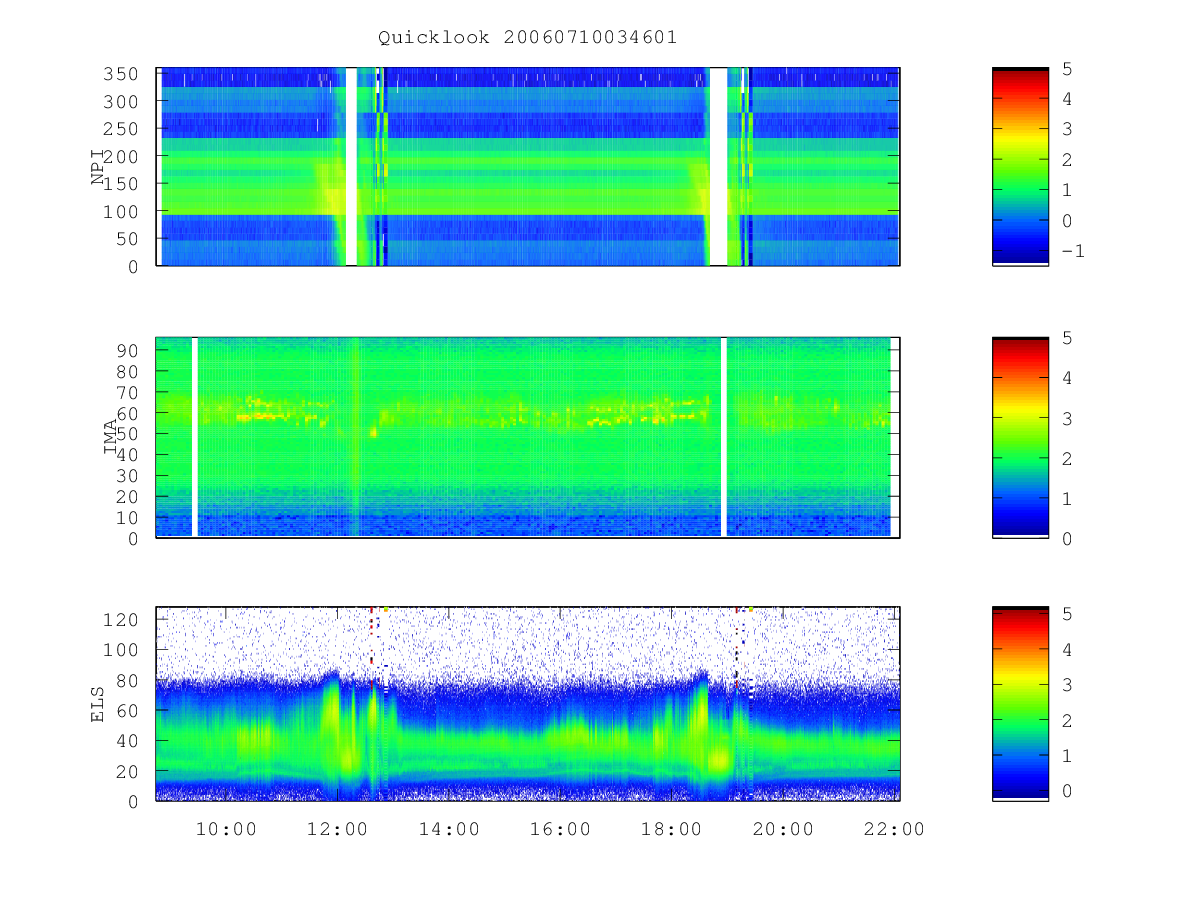Click the 90 tick on IMA axis

[128, 350]
